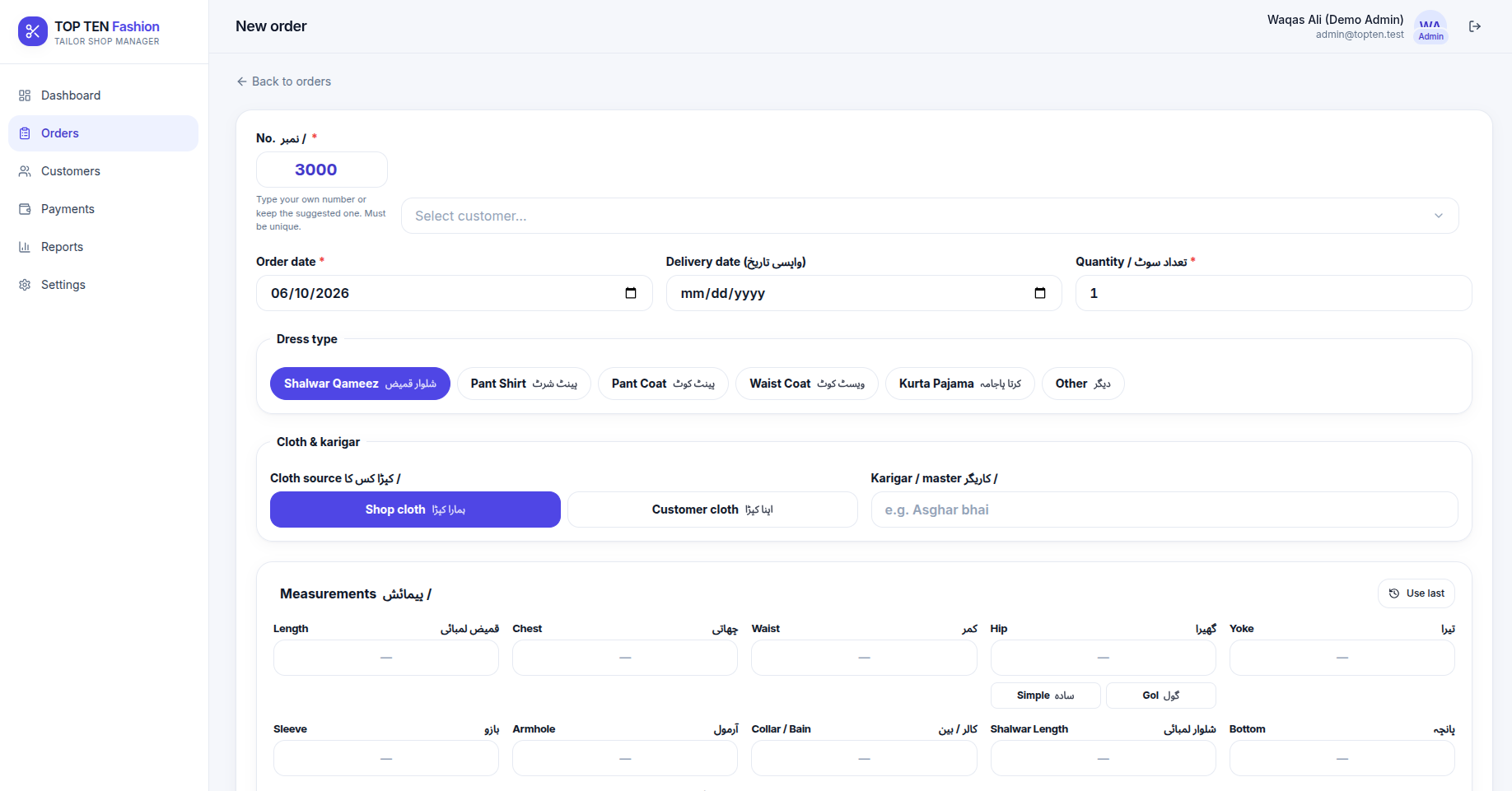Click the Orders clipboard icon in sidebar

[x=25, y=133]
